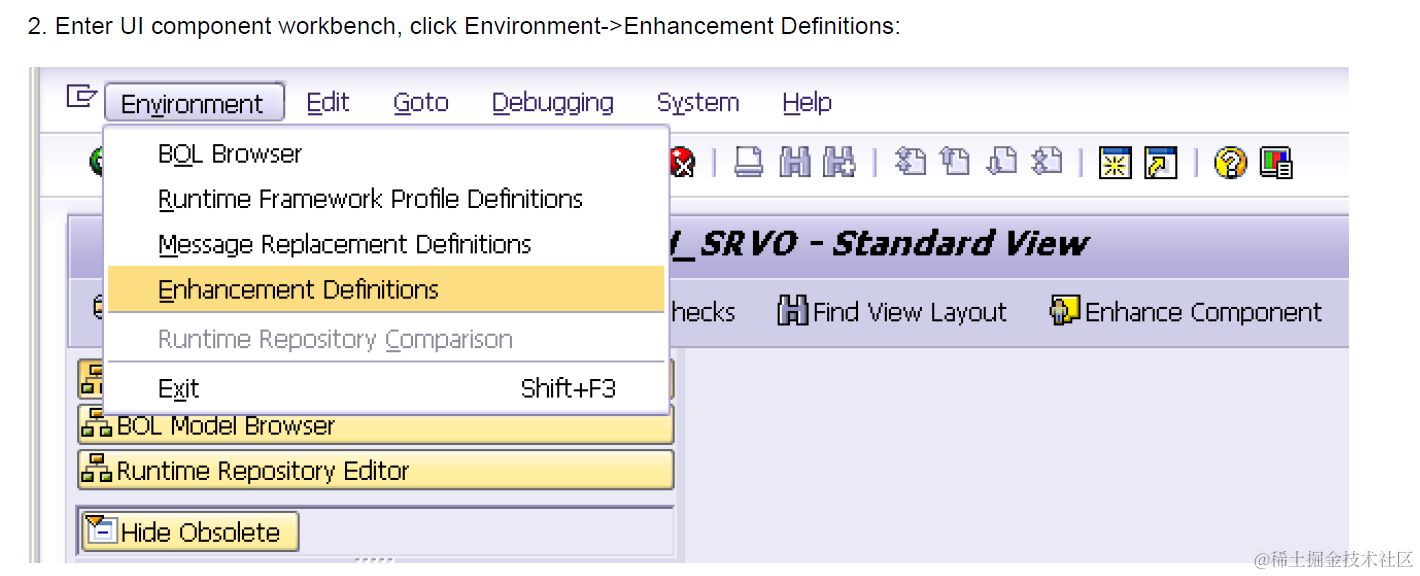Create new session icon with yellow star

(x=1115, y=163)
